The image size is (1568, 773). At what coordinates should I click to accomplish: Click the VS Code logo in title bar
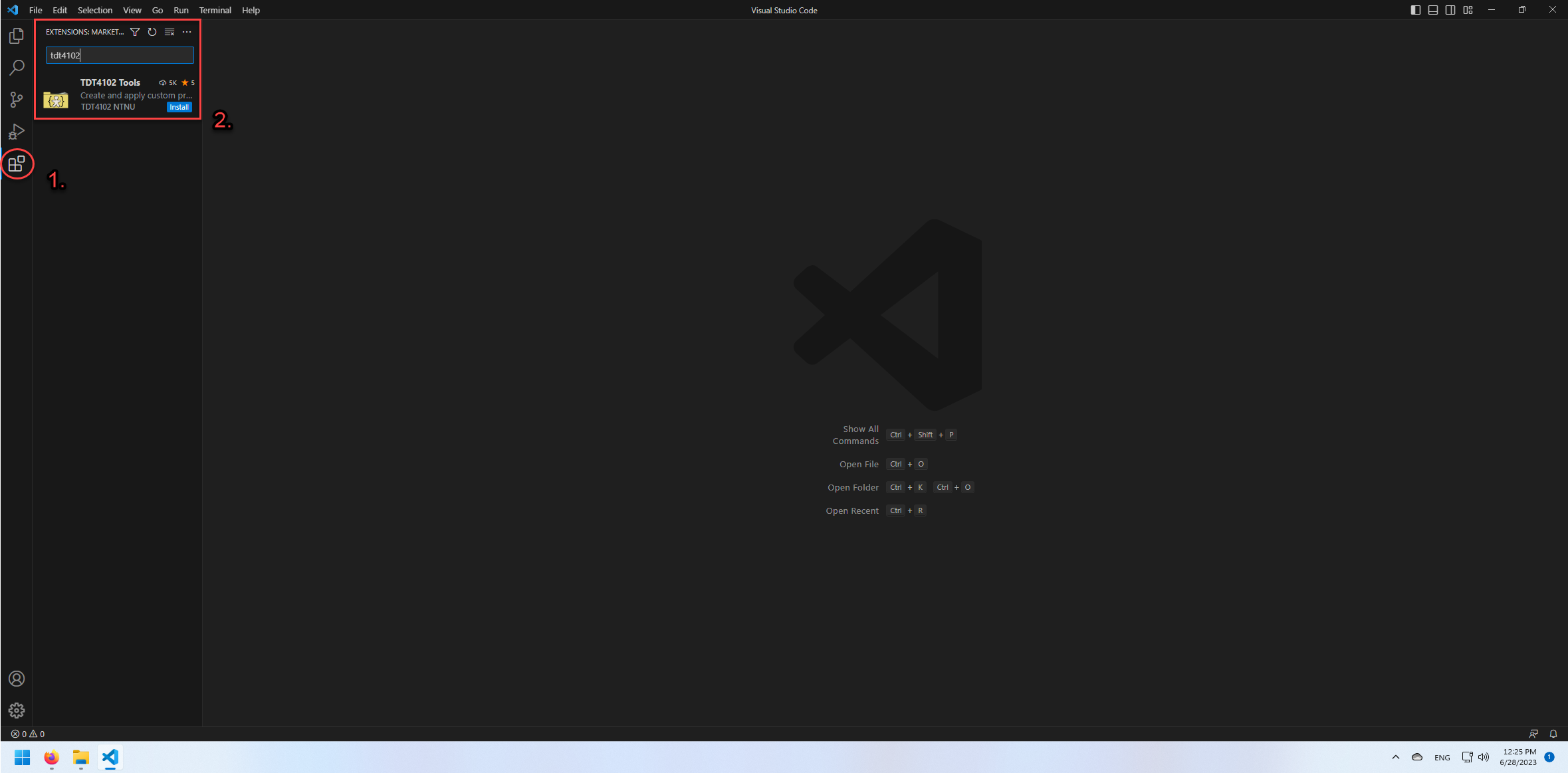click(x=13, y=10)
